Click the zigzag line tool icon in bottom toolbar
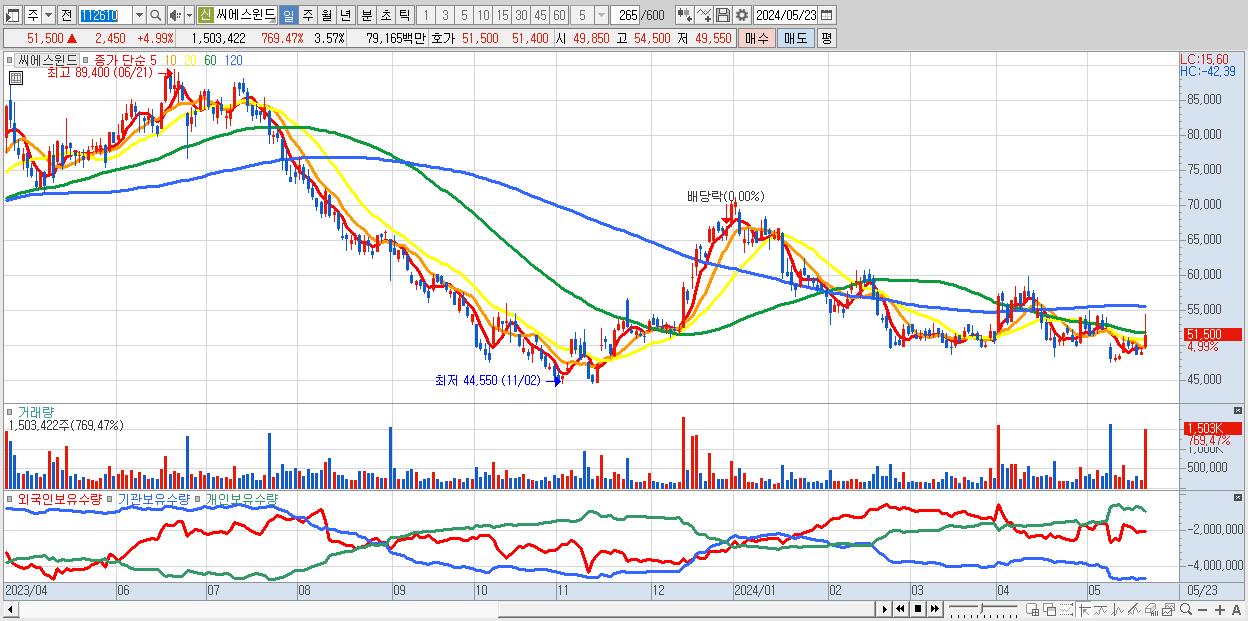Viewport: 1248px width, 621px height. click(x=1118, y=609)
